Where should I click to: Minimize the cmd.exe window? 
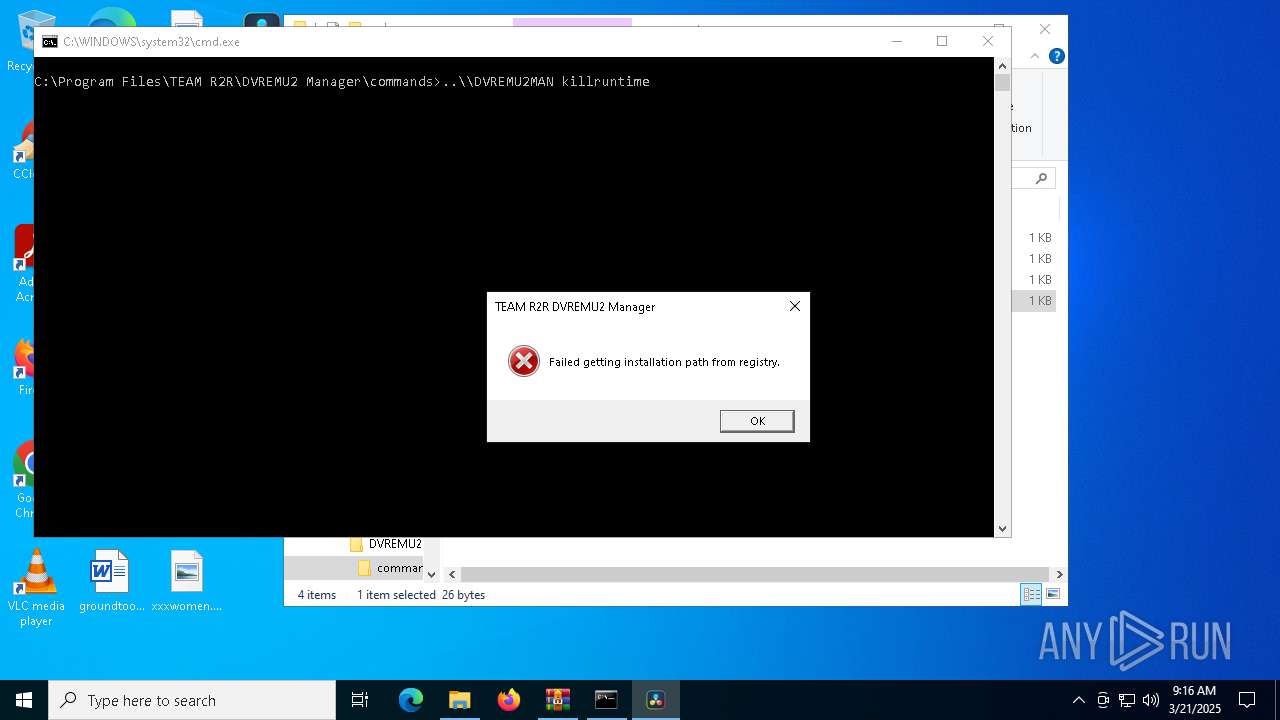896,41
